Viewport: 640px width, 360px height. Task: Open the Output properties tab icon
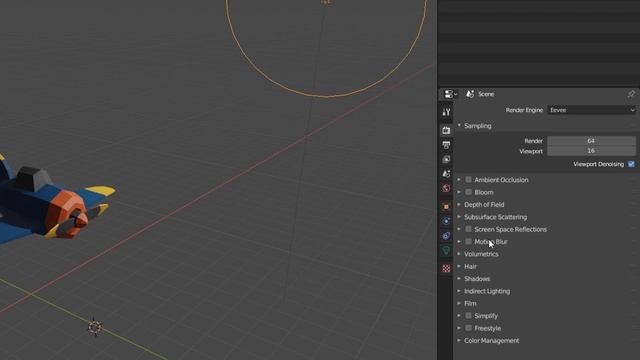click(x=446, y=144)
